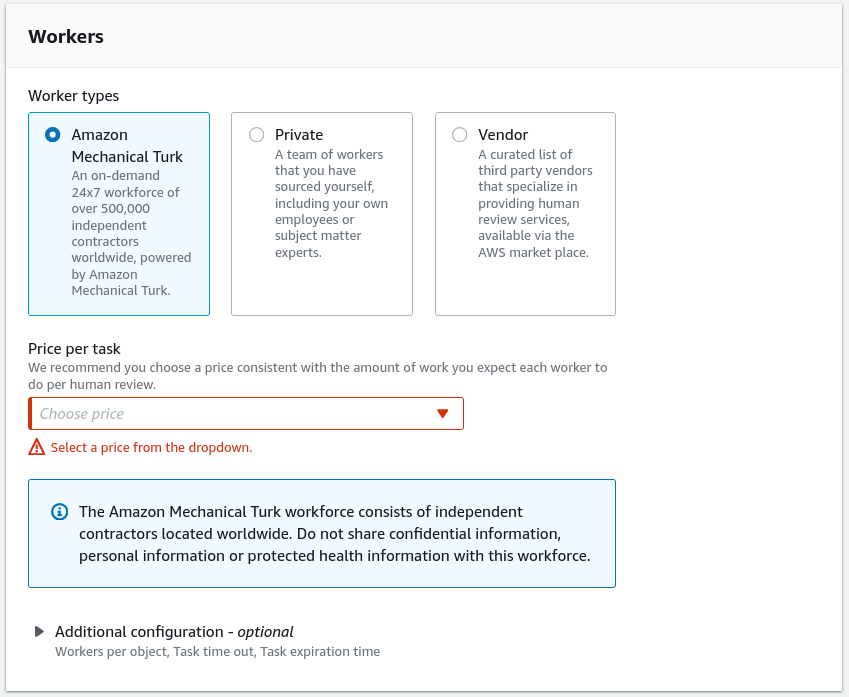Click the Price per task recommendation description

(318, 376)
